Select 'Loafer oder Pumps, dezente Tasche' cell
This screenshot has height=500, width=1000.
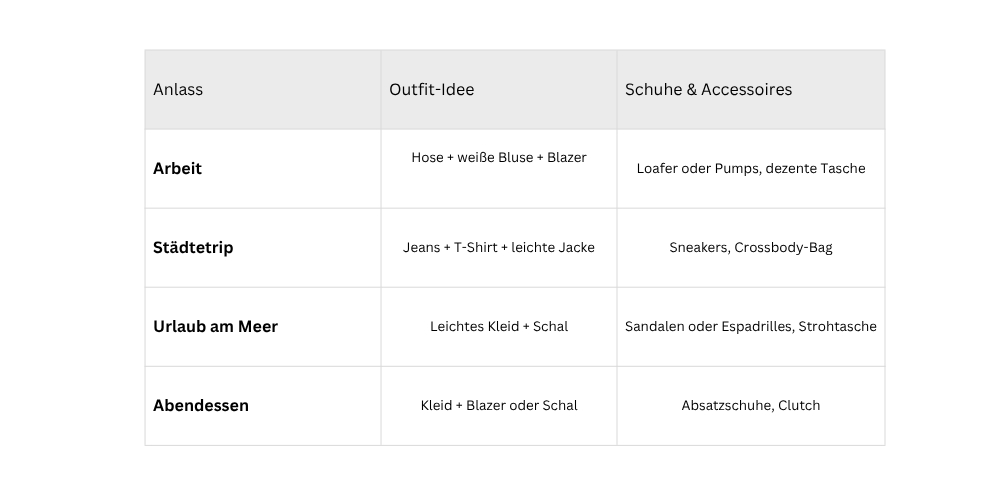(751, 169)
